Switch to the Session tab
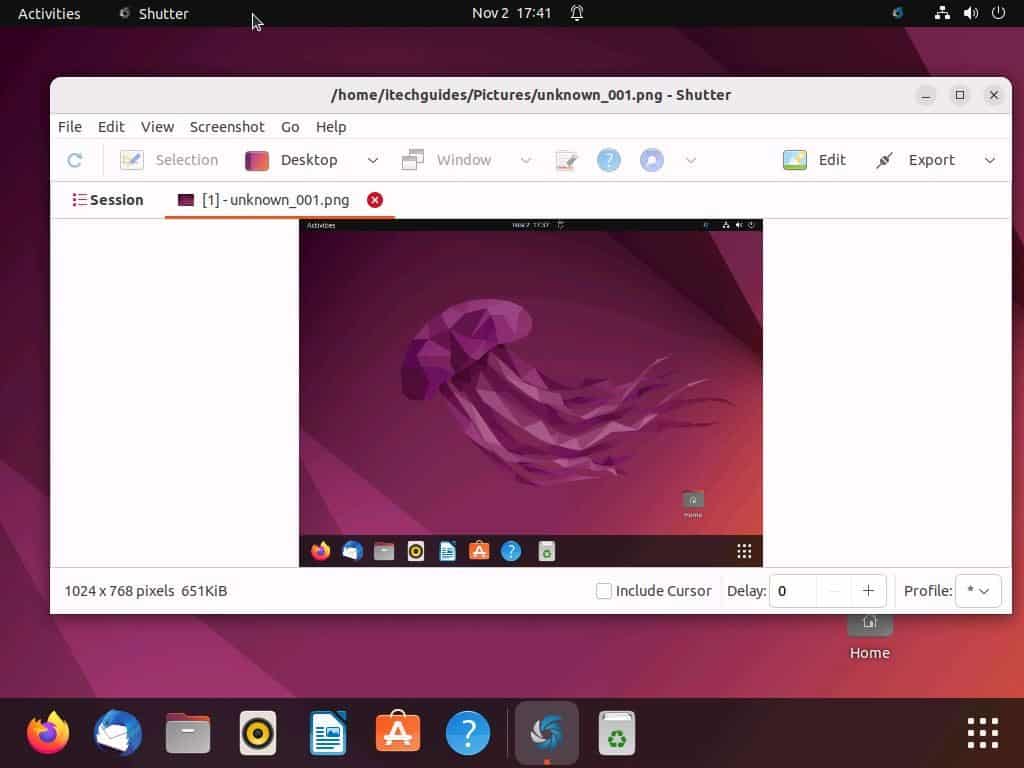The height and width of the screenshot is (768, 1024). (x=108, y=200)
